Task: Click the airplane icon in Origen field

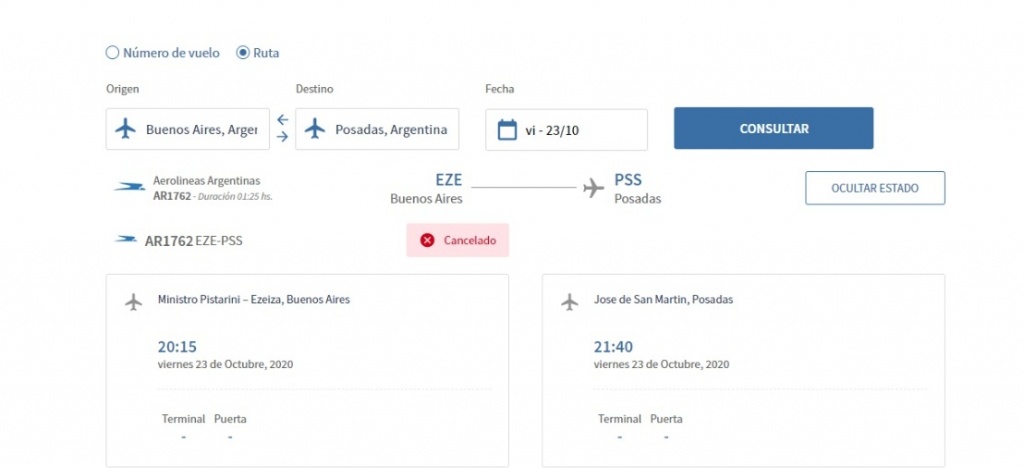Action: tap(126, 129)
